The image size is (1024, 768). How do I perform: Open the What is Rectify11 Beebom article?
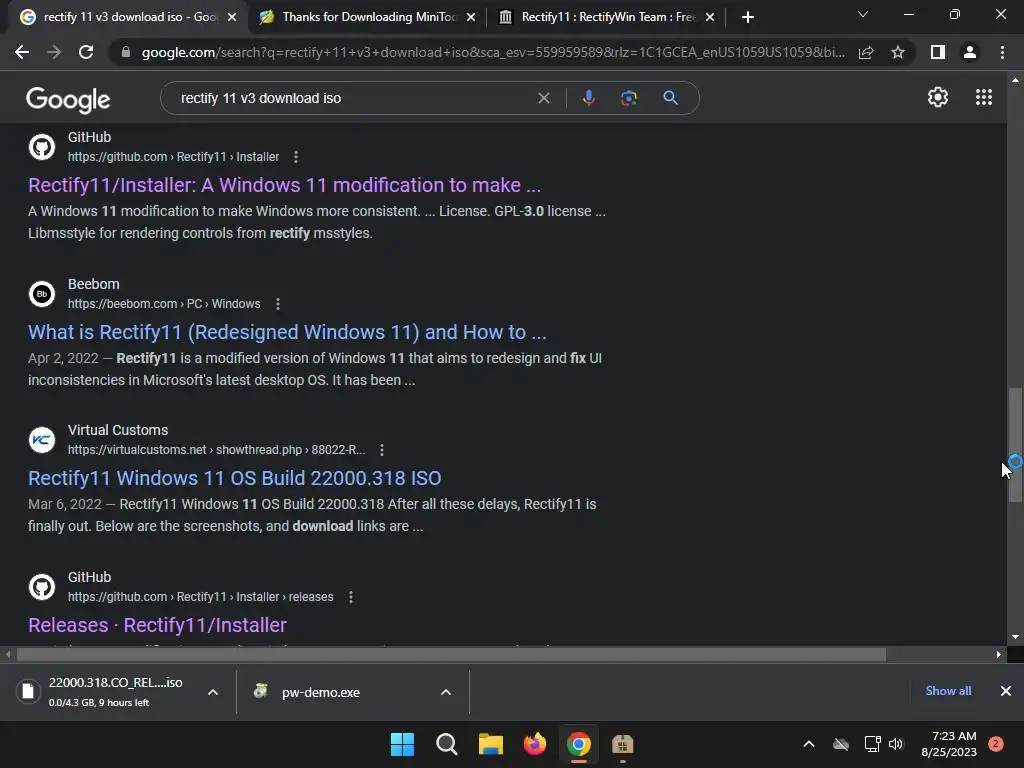click(x=287, y=332)
